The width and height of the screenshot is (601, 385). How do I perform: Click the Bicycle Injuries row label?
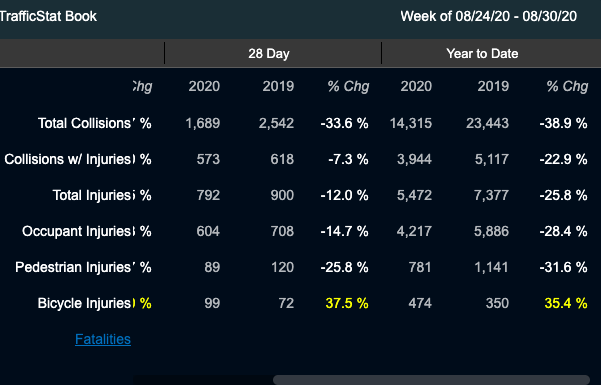pyautogui.click(x=84, y=303)
